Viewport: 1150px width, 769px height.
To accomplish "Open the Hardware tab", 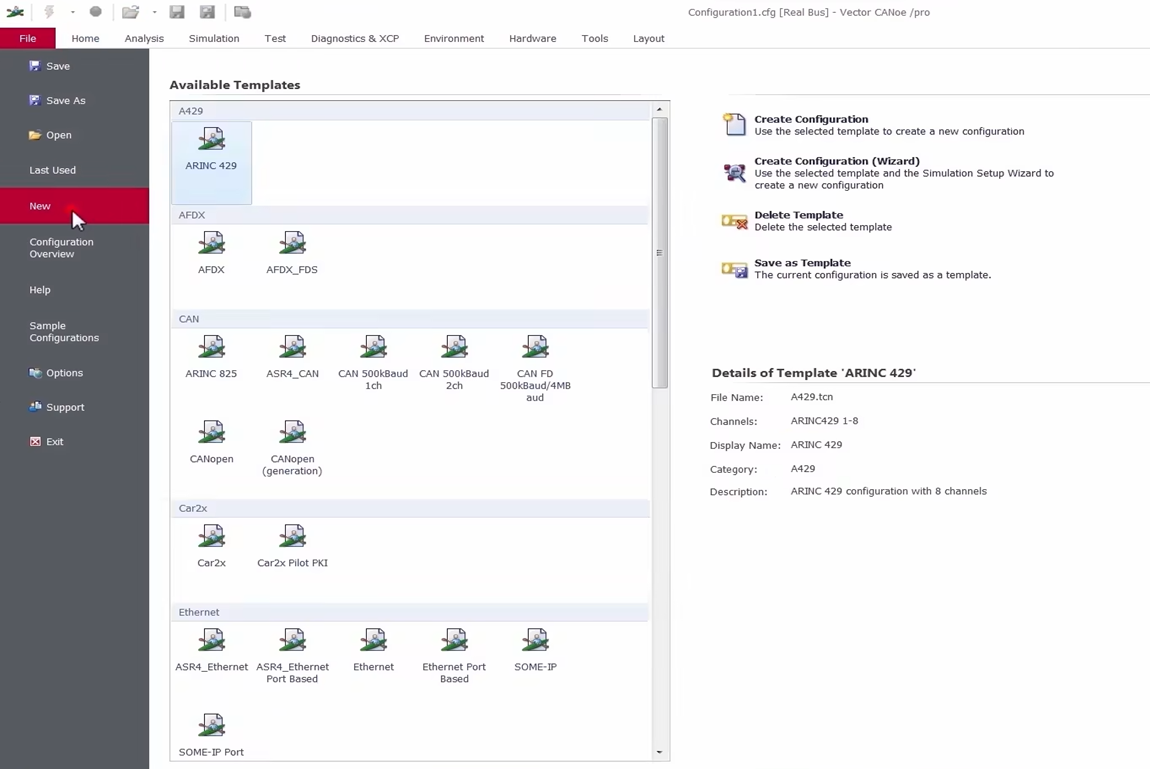I will [x=532, y=38].
